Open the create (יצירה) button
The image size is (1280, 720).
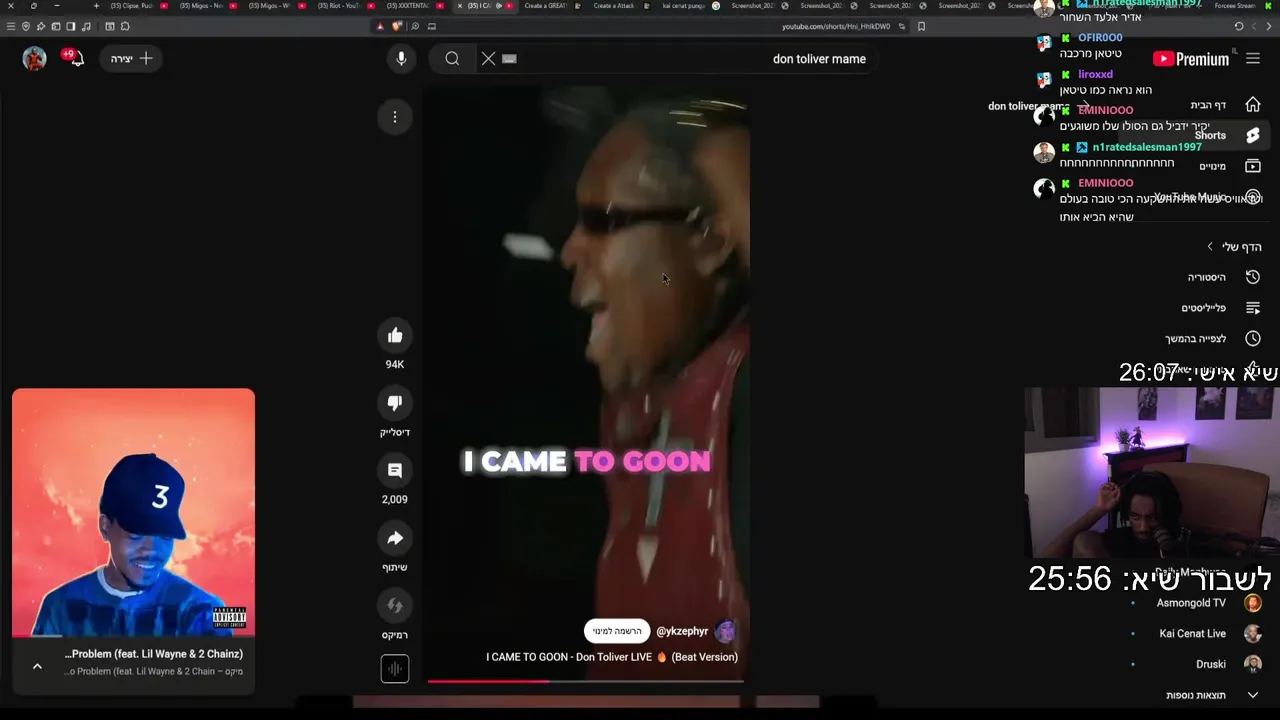pyautogui.click(x=132, y=59)
